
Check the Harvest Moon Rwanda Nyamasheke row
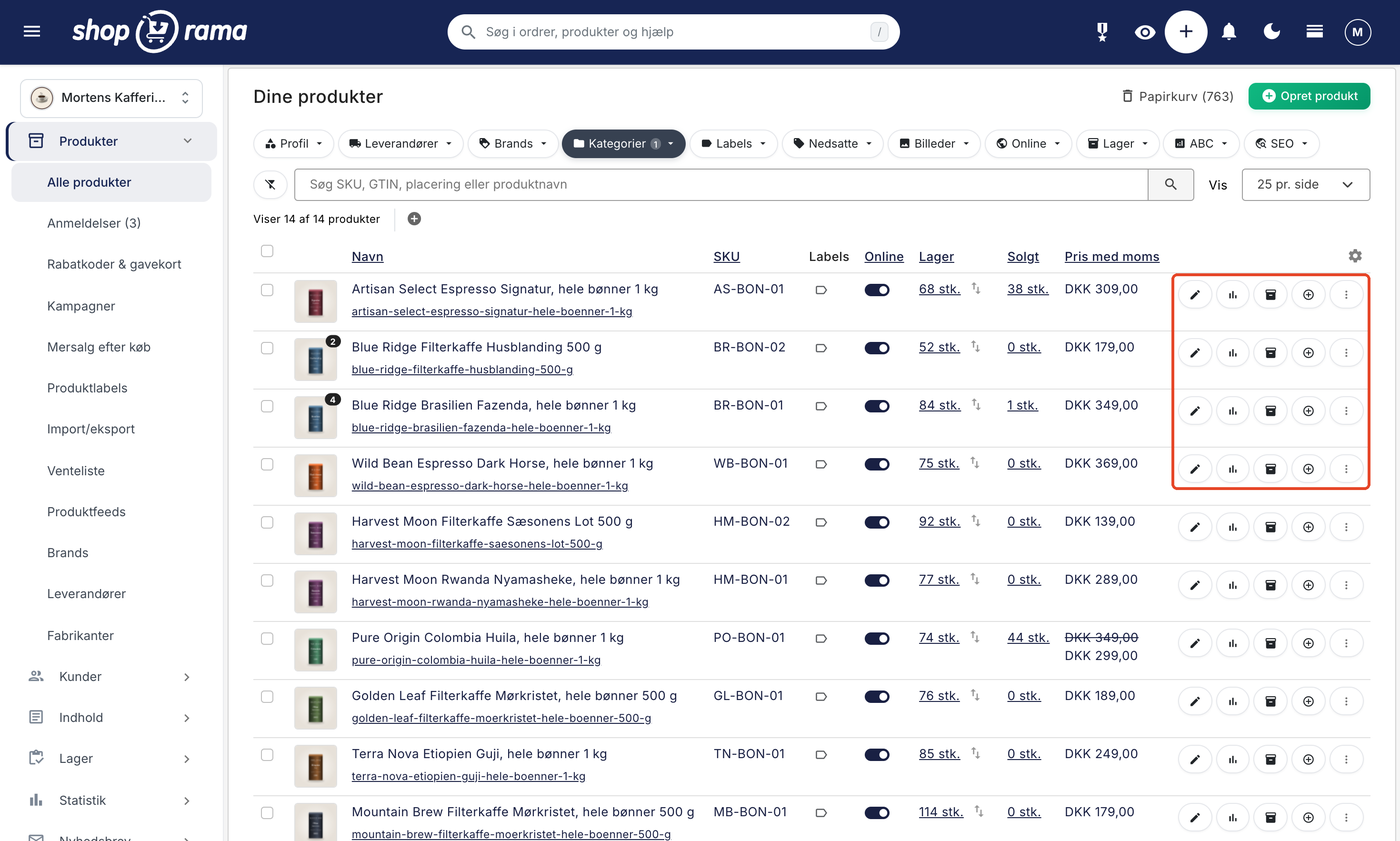point(267,580)
